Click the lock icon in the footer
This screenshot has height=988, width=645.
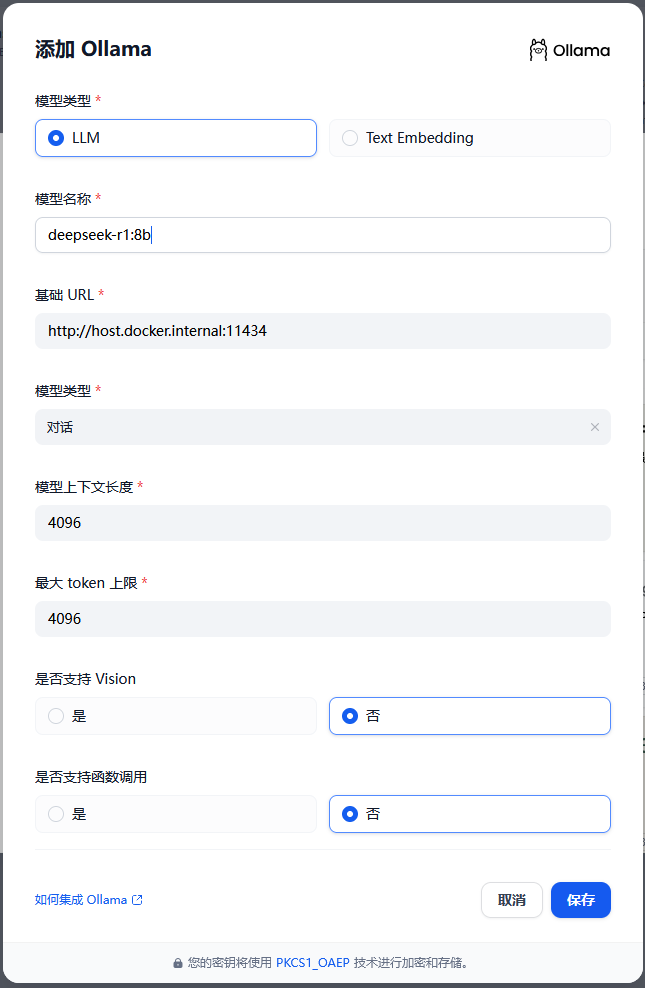click(178, 963)
